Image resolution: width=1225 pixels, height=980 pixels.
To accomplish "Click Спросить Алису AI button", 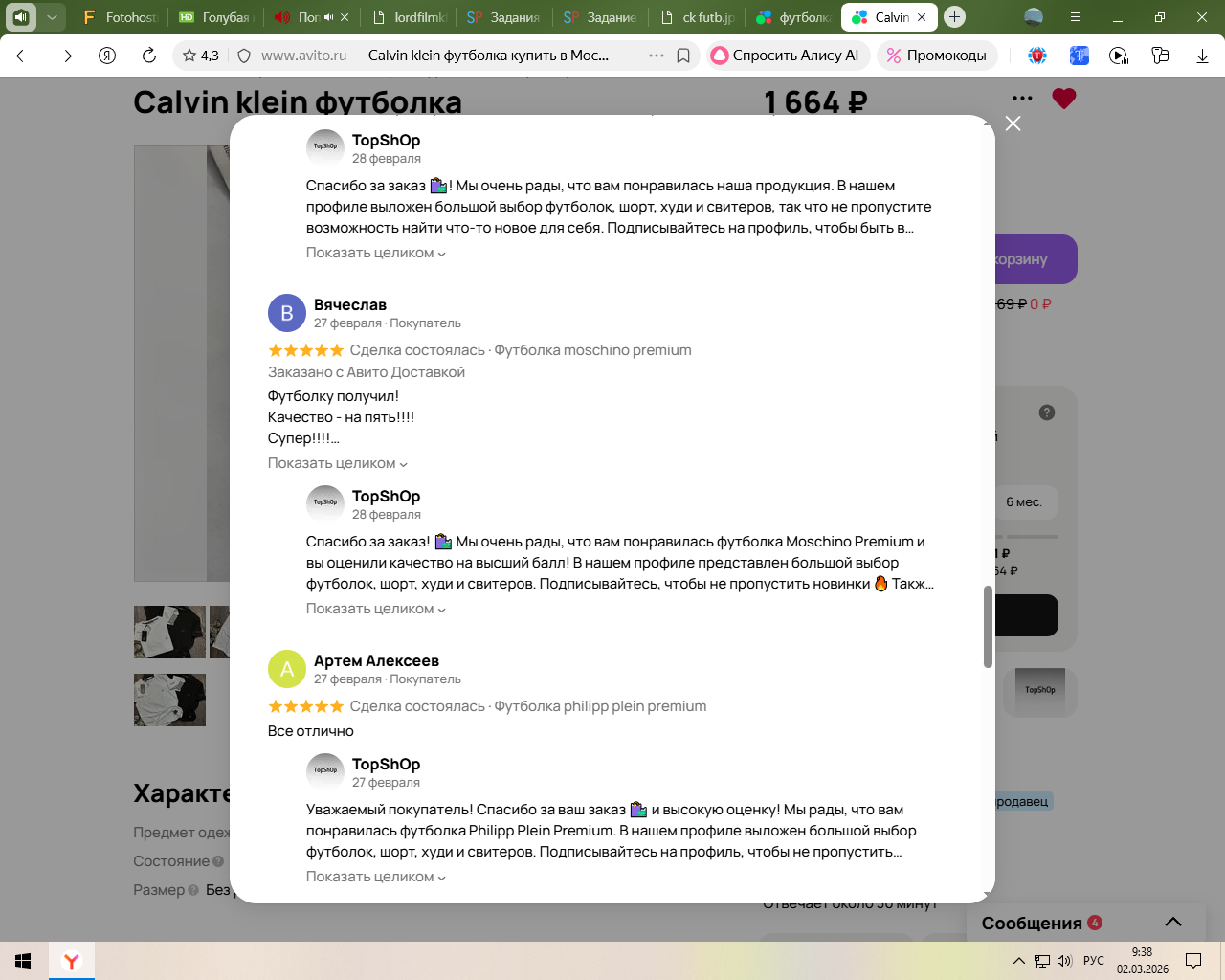I will [787, 56].
